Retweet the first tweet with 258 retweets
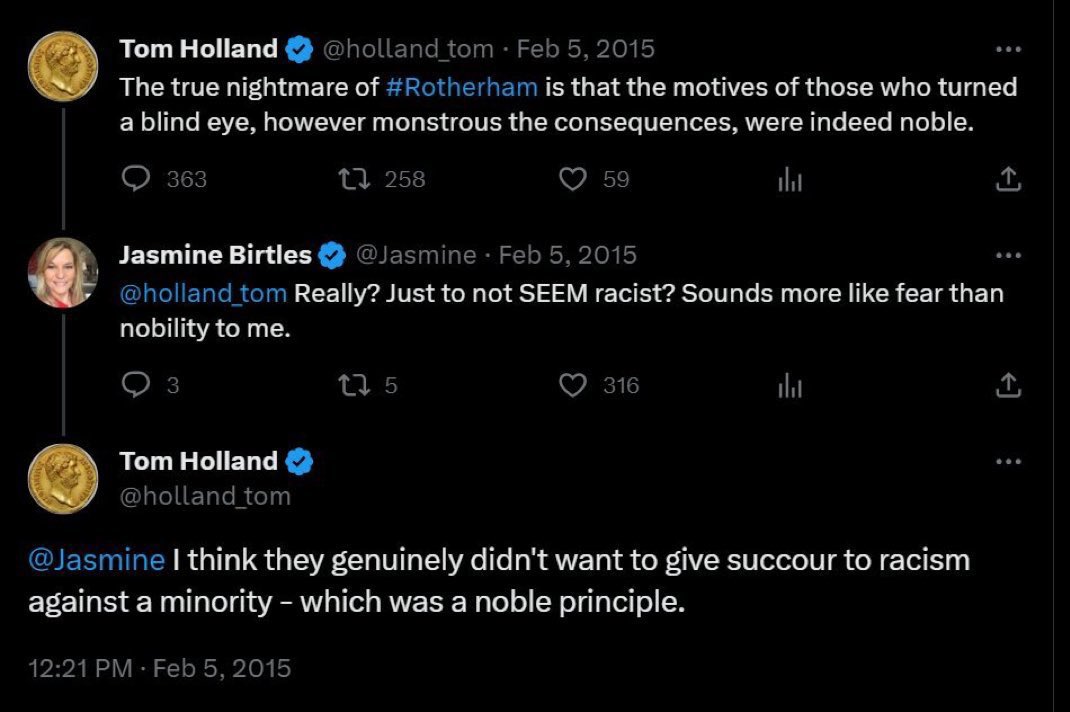The height and width of the screenshot is (712, 1070). point(351,179)
